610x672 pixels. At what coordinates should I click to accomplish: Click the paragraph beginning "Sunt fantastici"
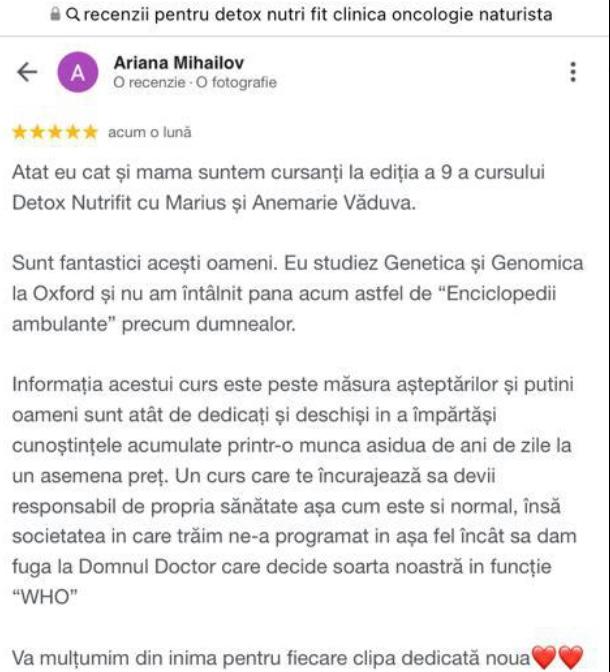[x=297, y=294]
